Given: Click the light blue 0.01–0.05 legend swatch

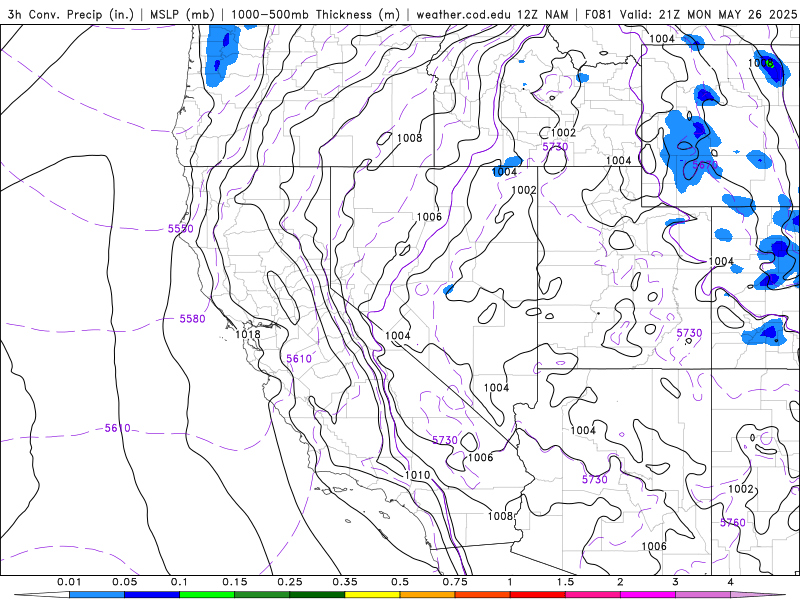Looking at the screenshot, I should tap(97, 595).
